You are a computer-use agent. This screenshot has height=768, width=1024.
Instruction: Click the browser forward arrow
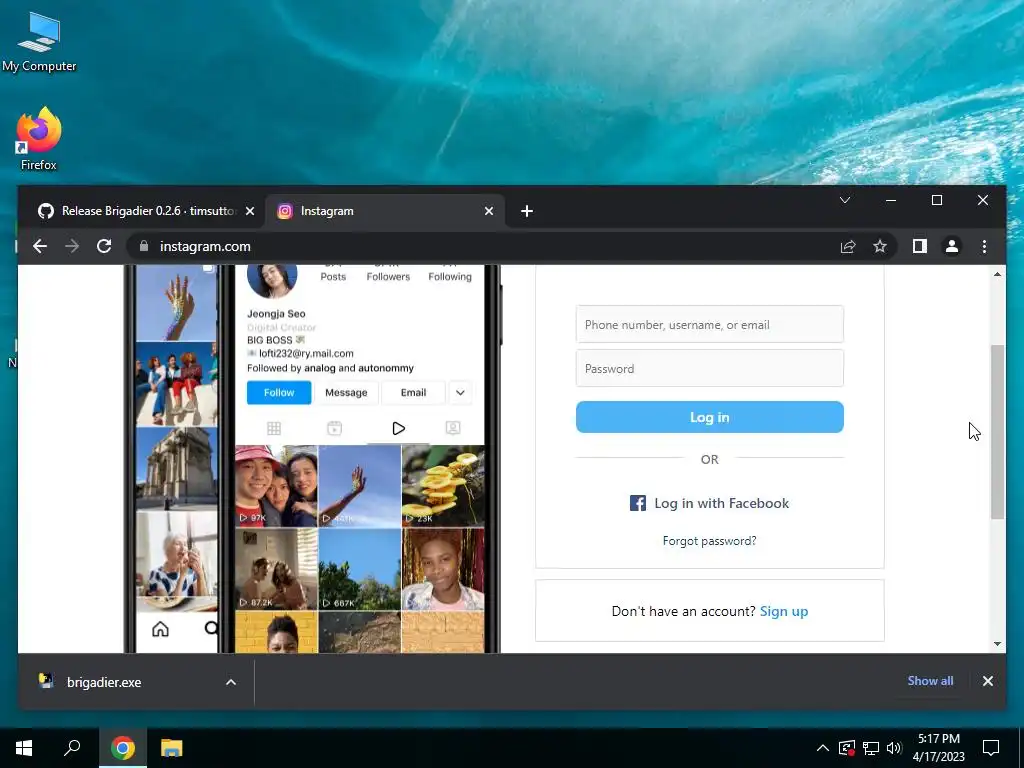click(x=72, y=246)
